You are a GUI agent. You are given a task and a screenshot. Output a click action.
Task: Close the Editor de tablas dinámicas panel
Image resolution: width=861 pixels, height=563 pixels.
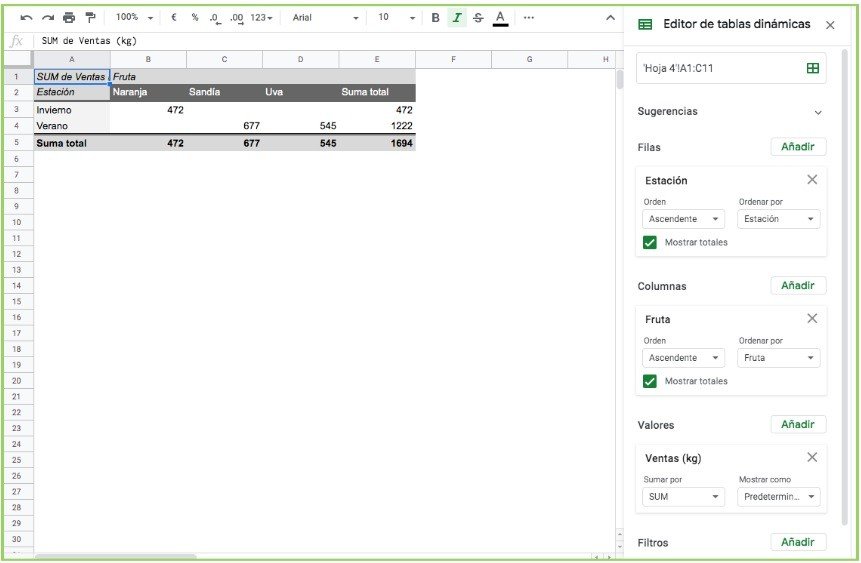[x=830, y=25]
